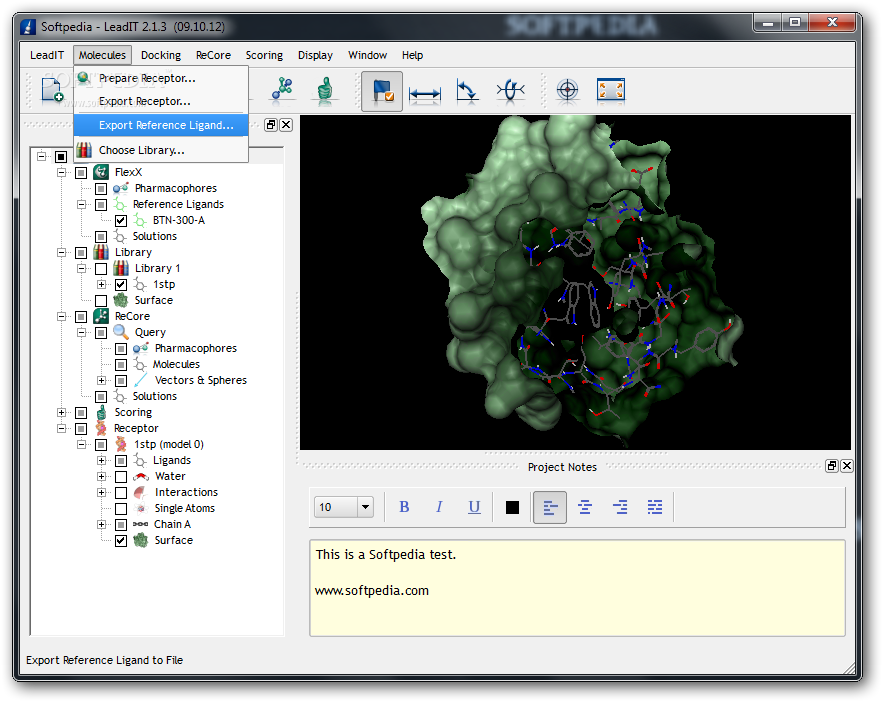Uncheck the 1stp library entry checkbox
The height and width of the screenshot is (702, 883).
121,285
